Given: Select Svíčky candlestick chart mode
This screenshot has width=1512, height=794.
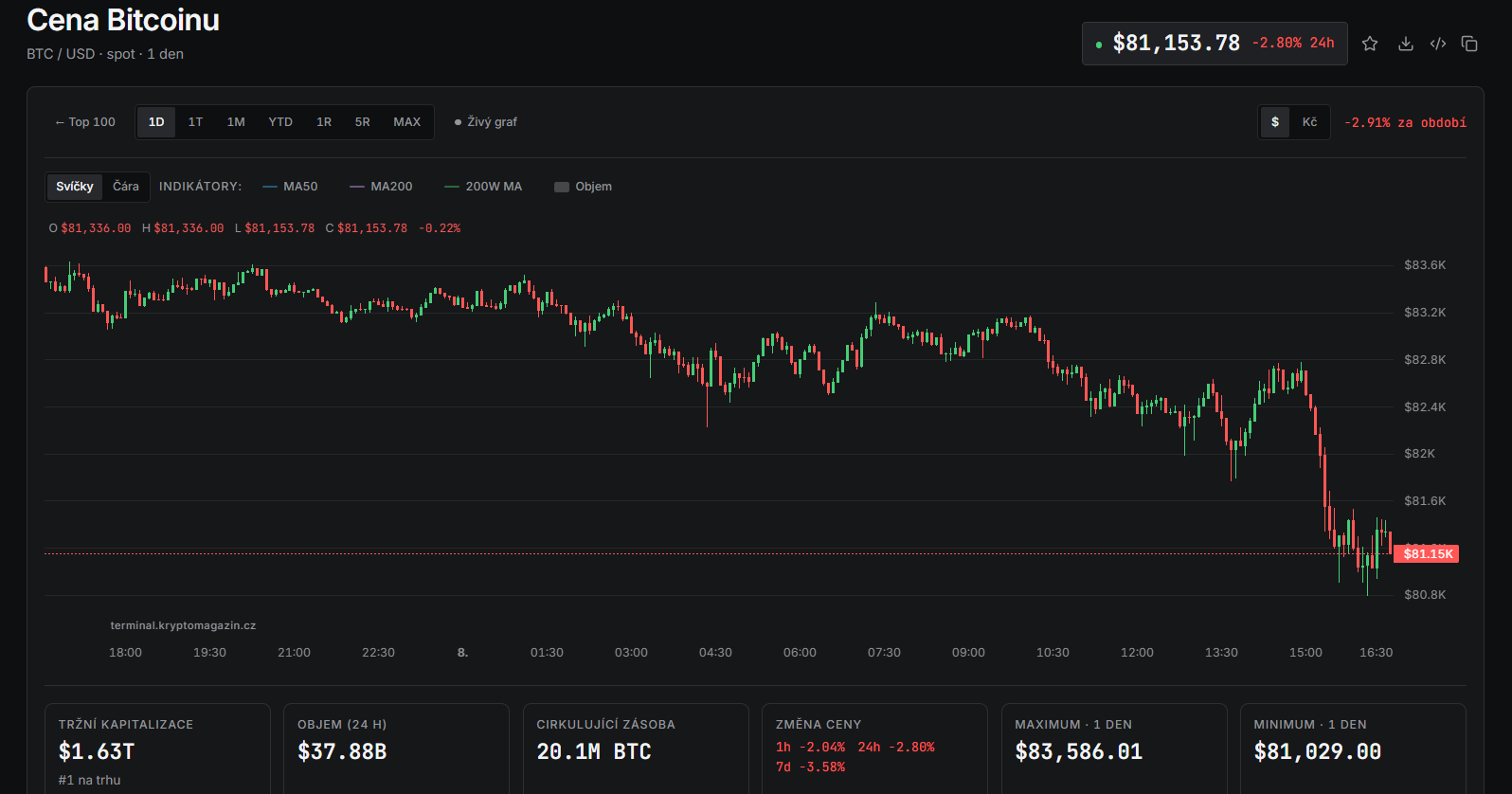Looking at the screenshot, I should pyautogui.click(x=75, y=187).
